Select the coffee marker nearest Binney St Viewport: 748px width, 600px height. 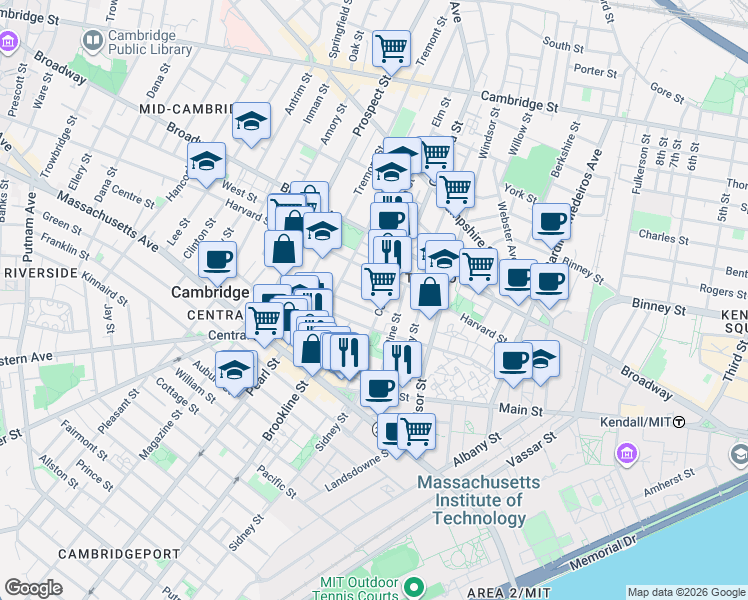pos(550,282)
